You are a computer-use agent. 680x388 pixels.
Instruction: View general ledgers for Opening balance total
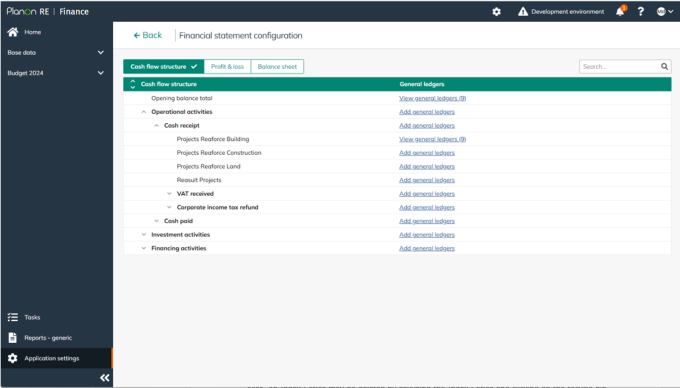coord(432,98)
